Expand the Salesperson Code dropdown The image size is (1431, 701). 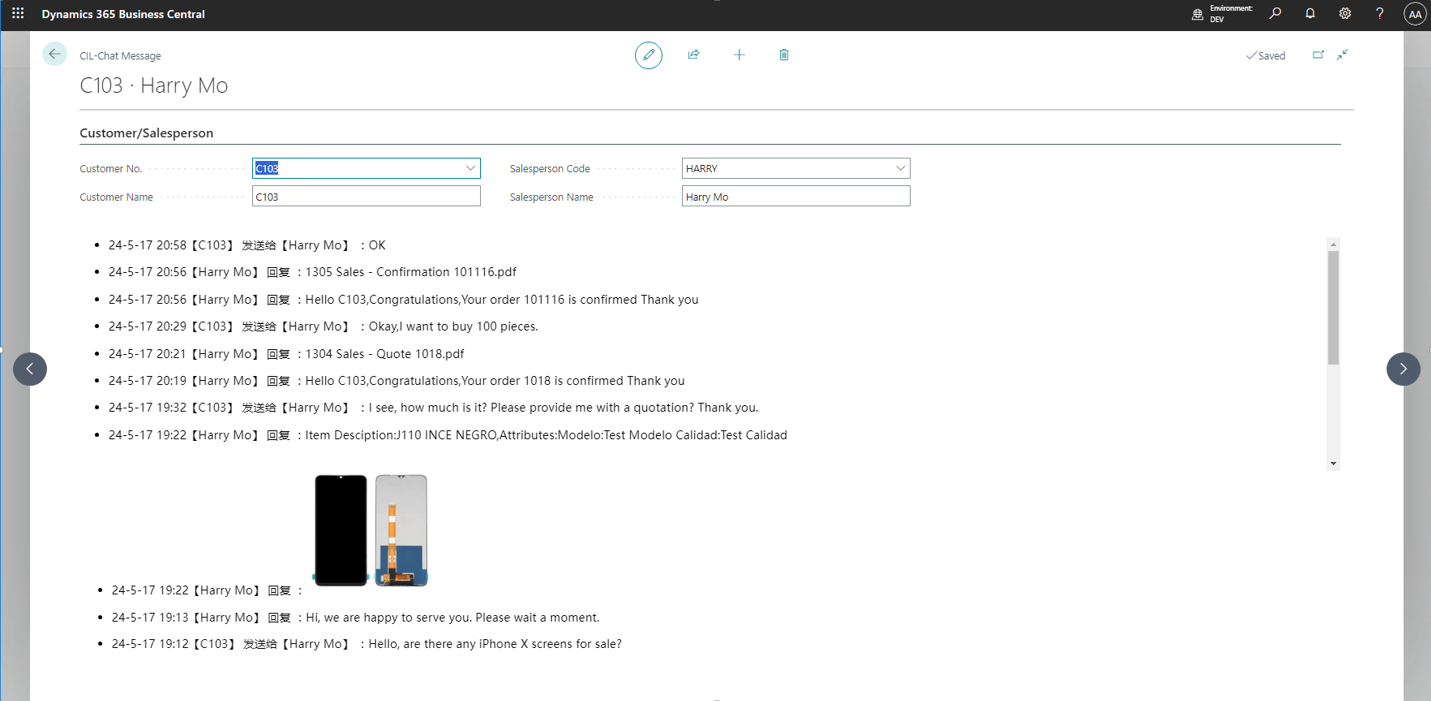900,168
